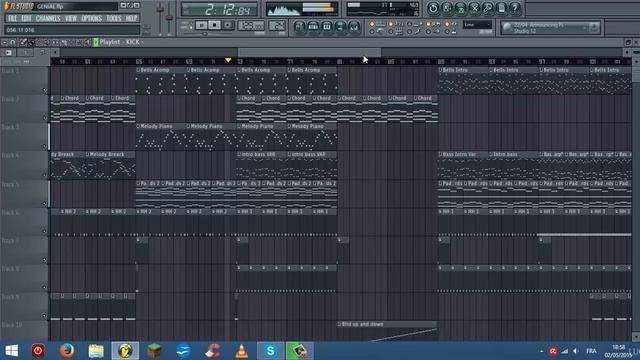Open the Bass Intro Var clip menu
Image resolution: width=640 pixels, height=360 pixels.
(x=440, y=155)
